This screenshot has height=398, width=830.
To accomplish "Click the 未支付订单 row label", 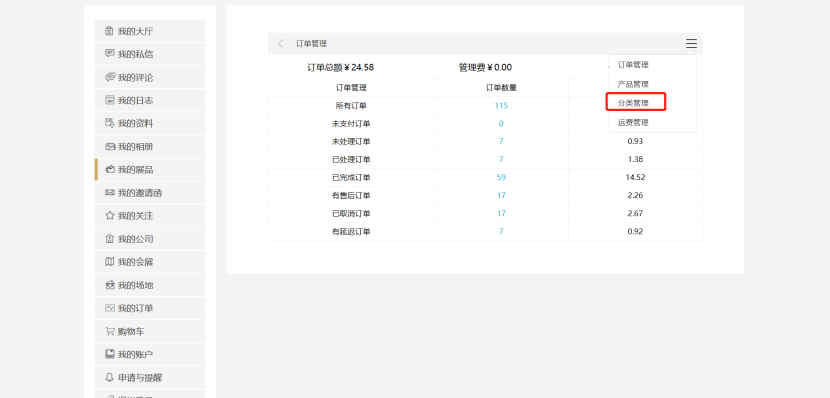I will [x=351, y=123].
